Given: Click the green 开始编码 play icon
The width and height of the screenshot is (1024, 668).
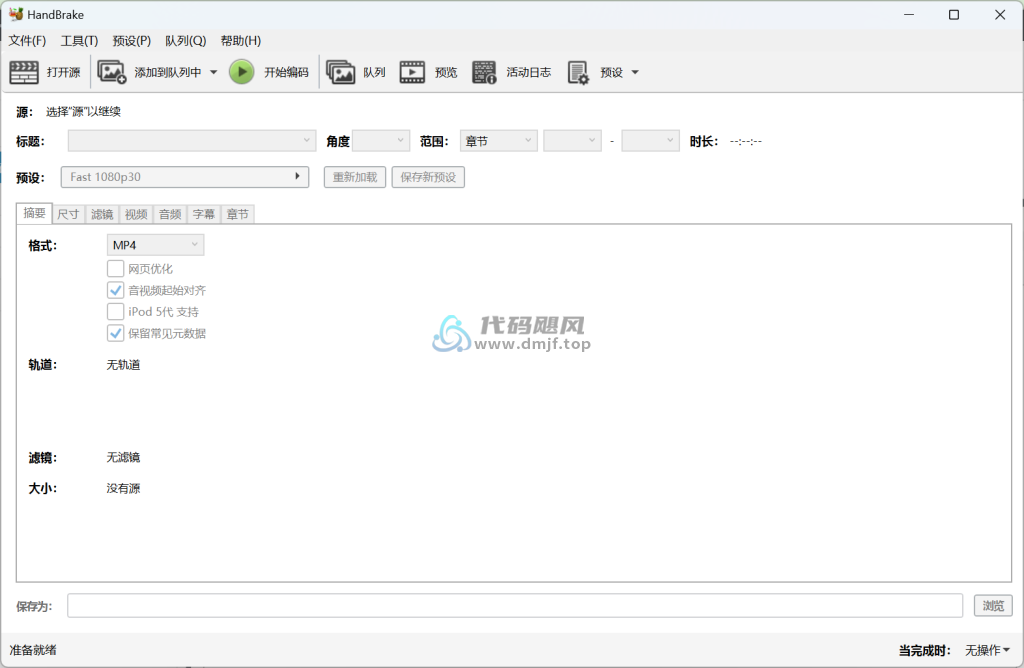Looking at the screenshot, I should (x=242, y=72).
